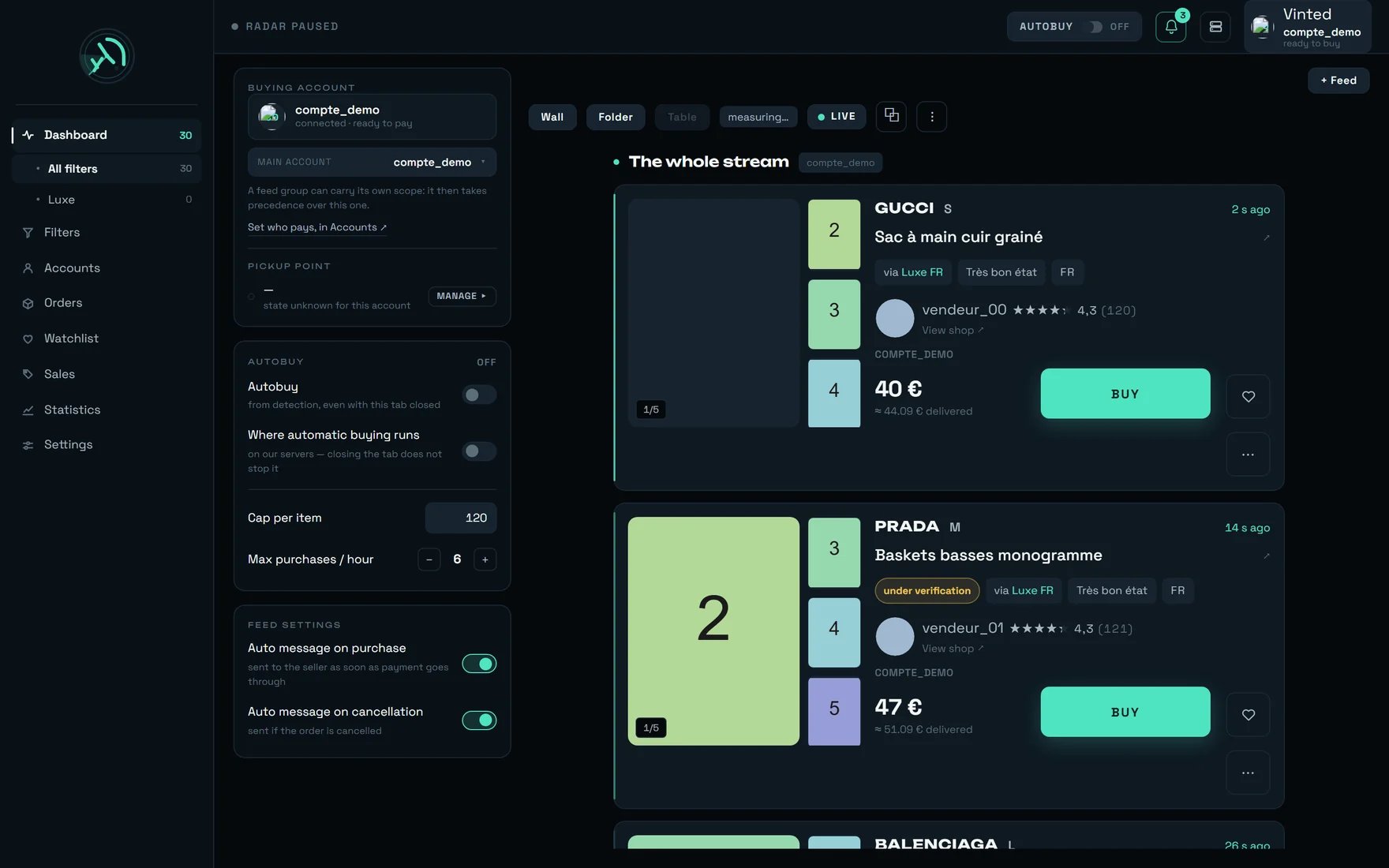
Task: Open the Main Account dropdown
Action: (x=372, y=162)
